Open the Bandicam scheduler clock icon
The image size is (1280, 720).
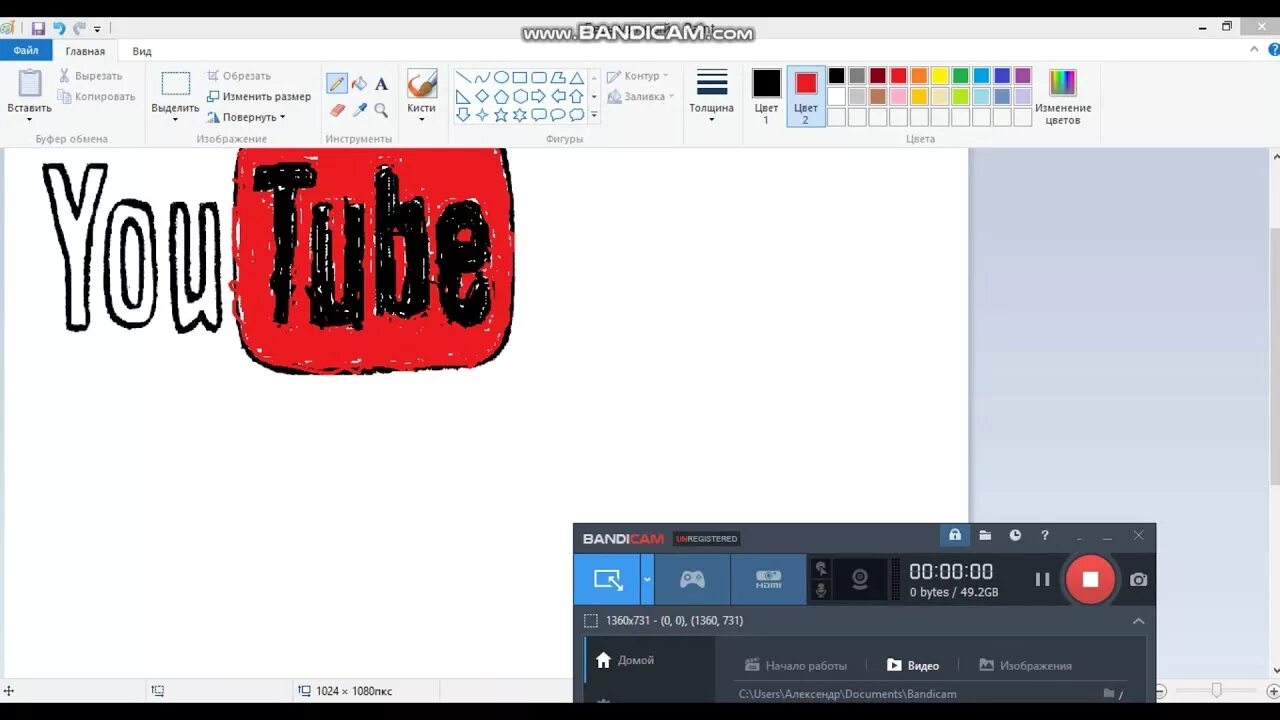[x=1015, y=535]
